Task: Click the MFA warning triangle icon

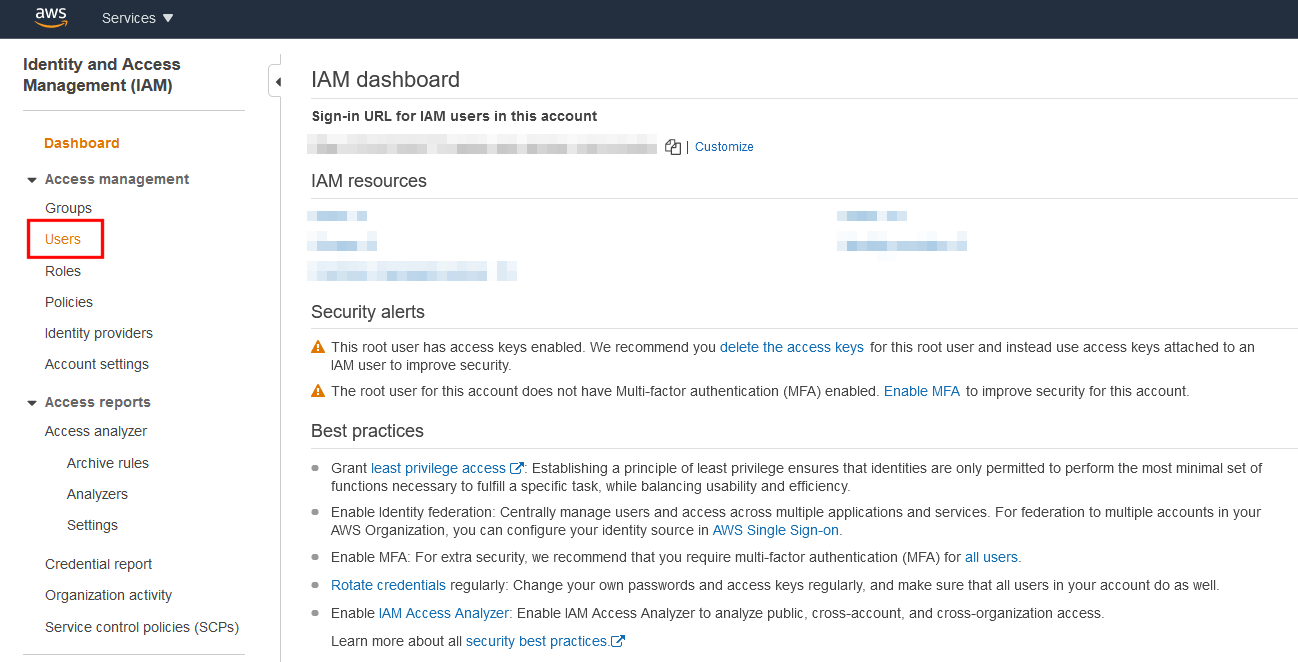Action: 318,391
